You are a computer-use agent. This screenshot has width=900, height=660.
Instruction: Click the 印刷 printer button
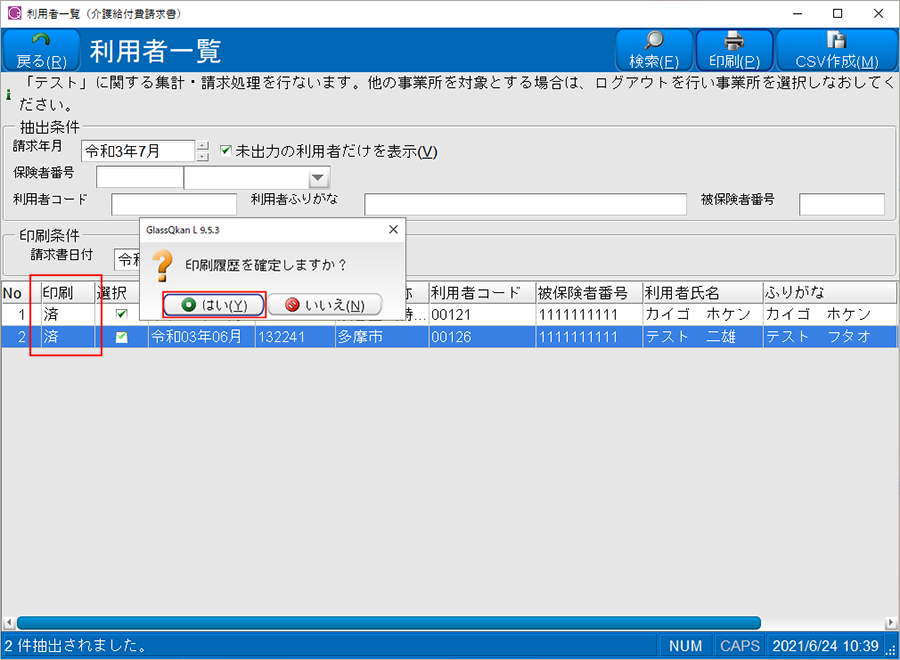[x=733, y=50]
